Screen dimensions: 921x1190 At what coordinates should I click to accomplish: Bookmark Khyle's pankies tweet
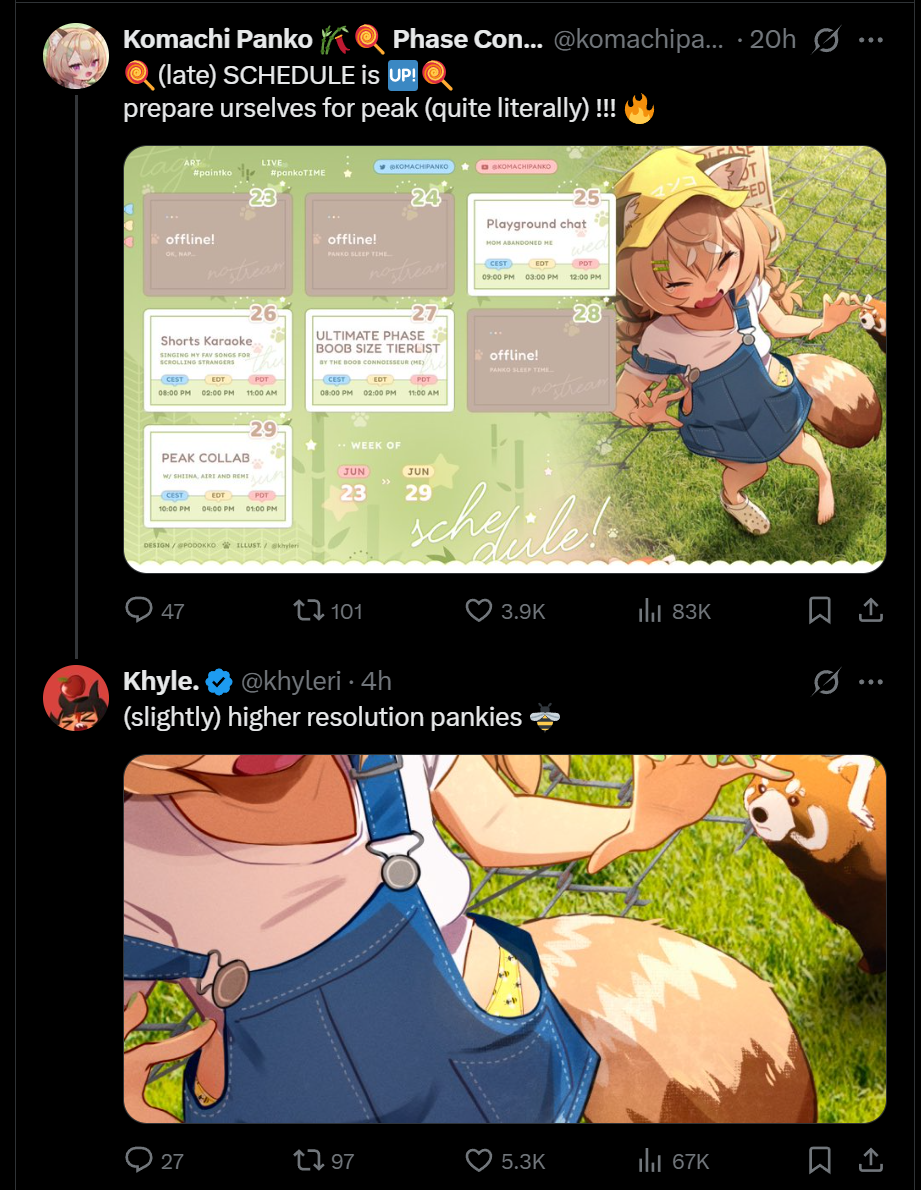click(819, 1160)
